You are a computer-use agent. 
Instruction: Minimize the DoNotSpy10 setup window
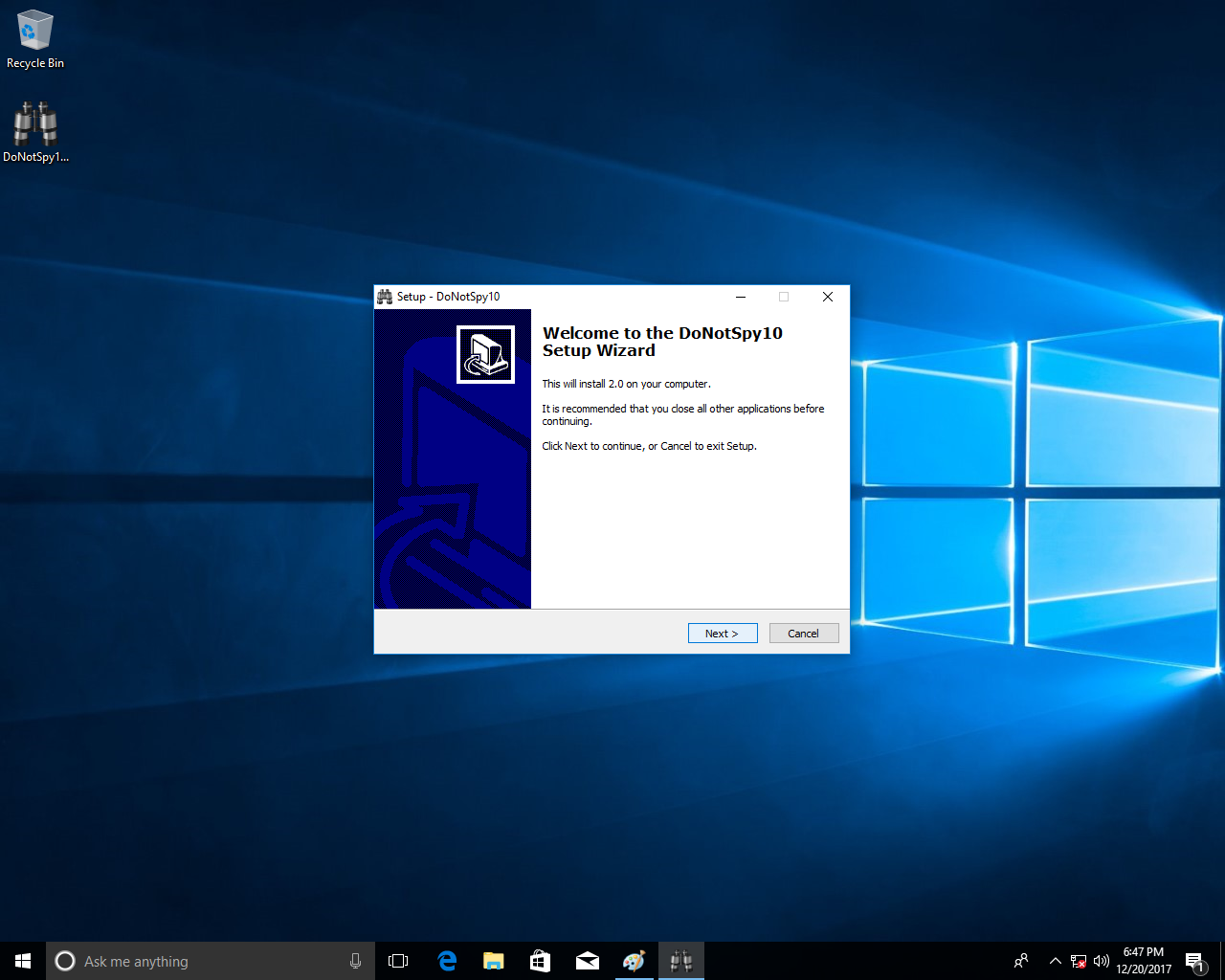741,297
